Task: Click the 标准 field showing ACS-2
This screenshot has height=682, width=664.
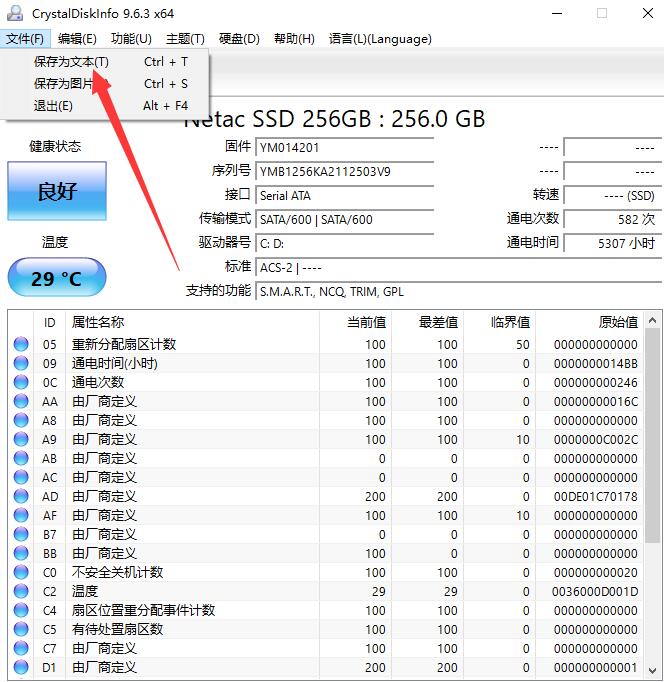Action: pyautogui.click(x=459, y=267)
